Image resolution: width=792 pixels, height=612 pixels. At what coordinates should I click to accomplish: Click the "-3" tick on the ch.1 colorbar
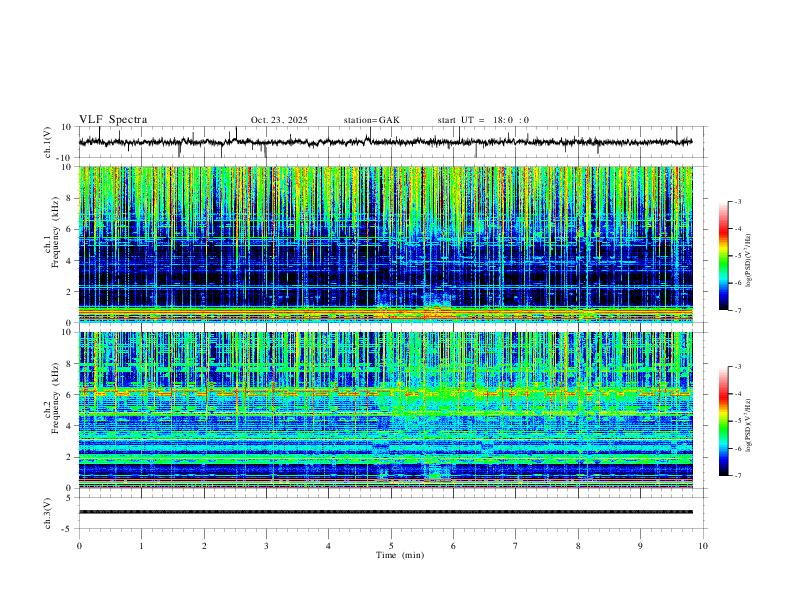pos(738,201)
